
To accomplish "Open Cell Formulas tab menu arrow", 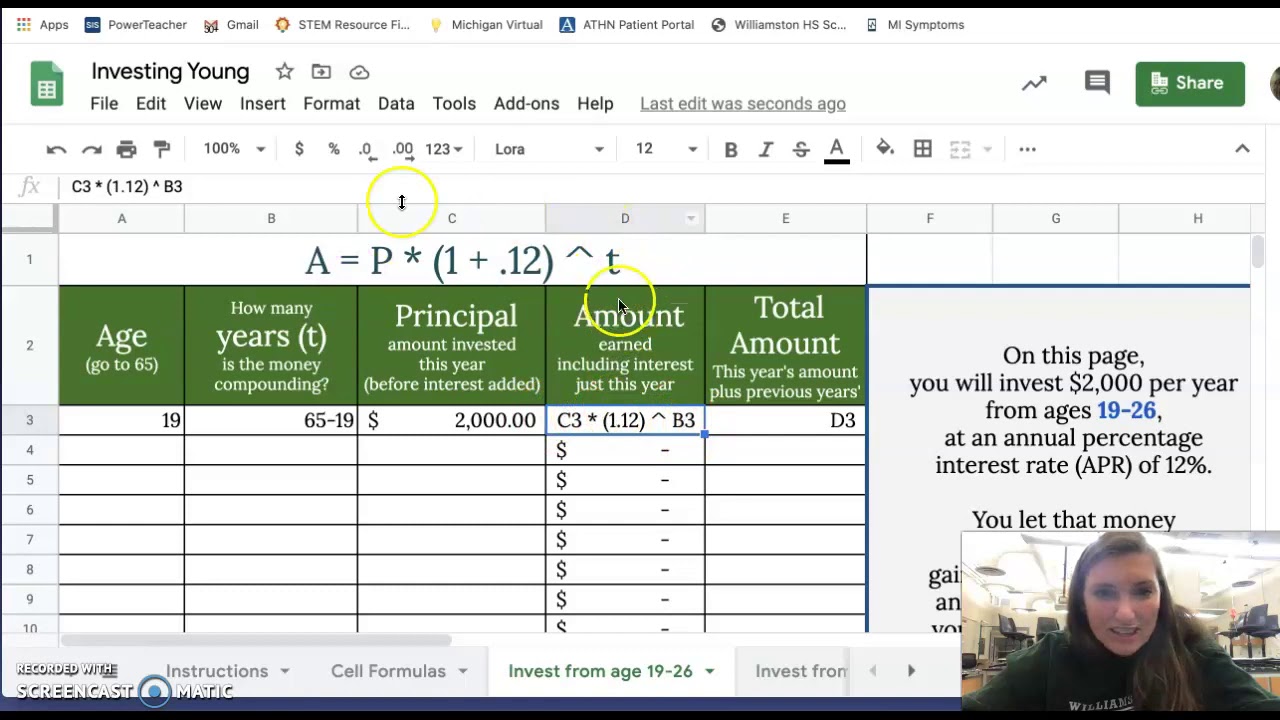I will pyautogui.click(x=463, y=671).
